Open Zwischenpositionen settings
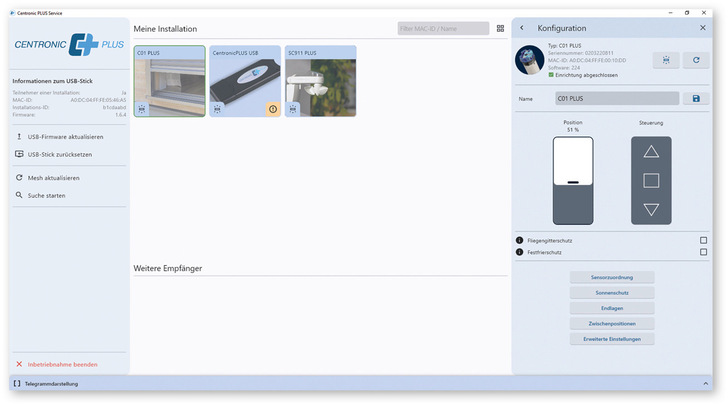728x406 pixels. [x=612, y=323]
